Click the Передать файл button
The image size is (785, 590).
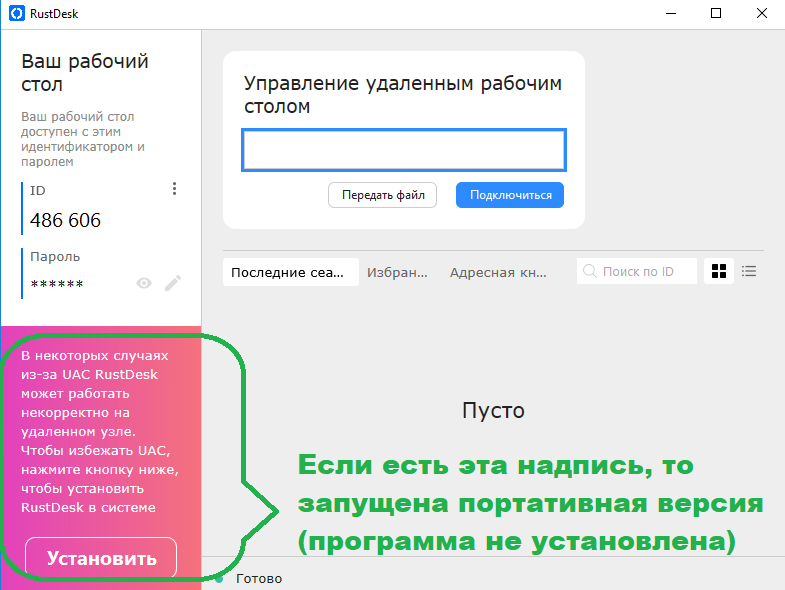(x=382, y=195)
